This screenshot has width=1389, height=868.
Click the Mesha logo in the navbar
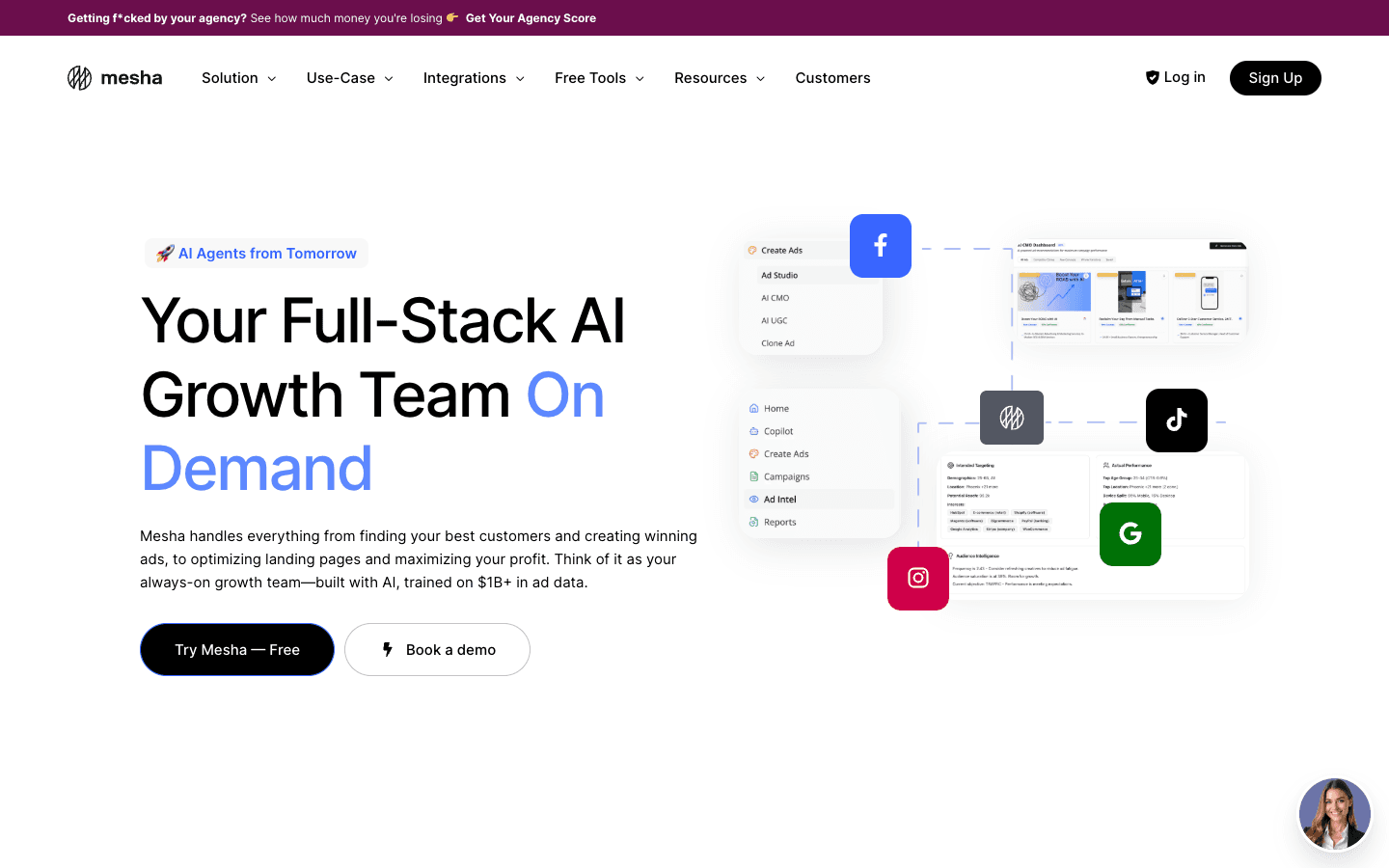tap(115, 78)
